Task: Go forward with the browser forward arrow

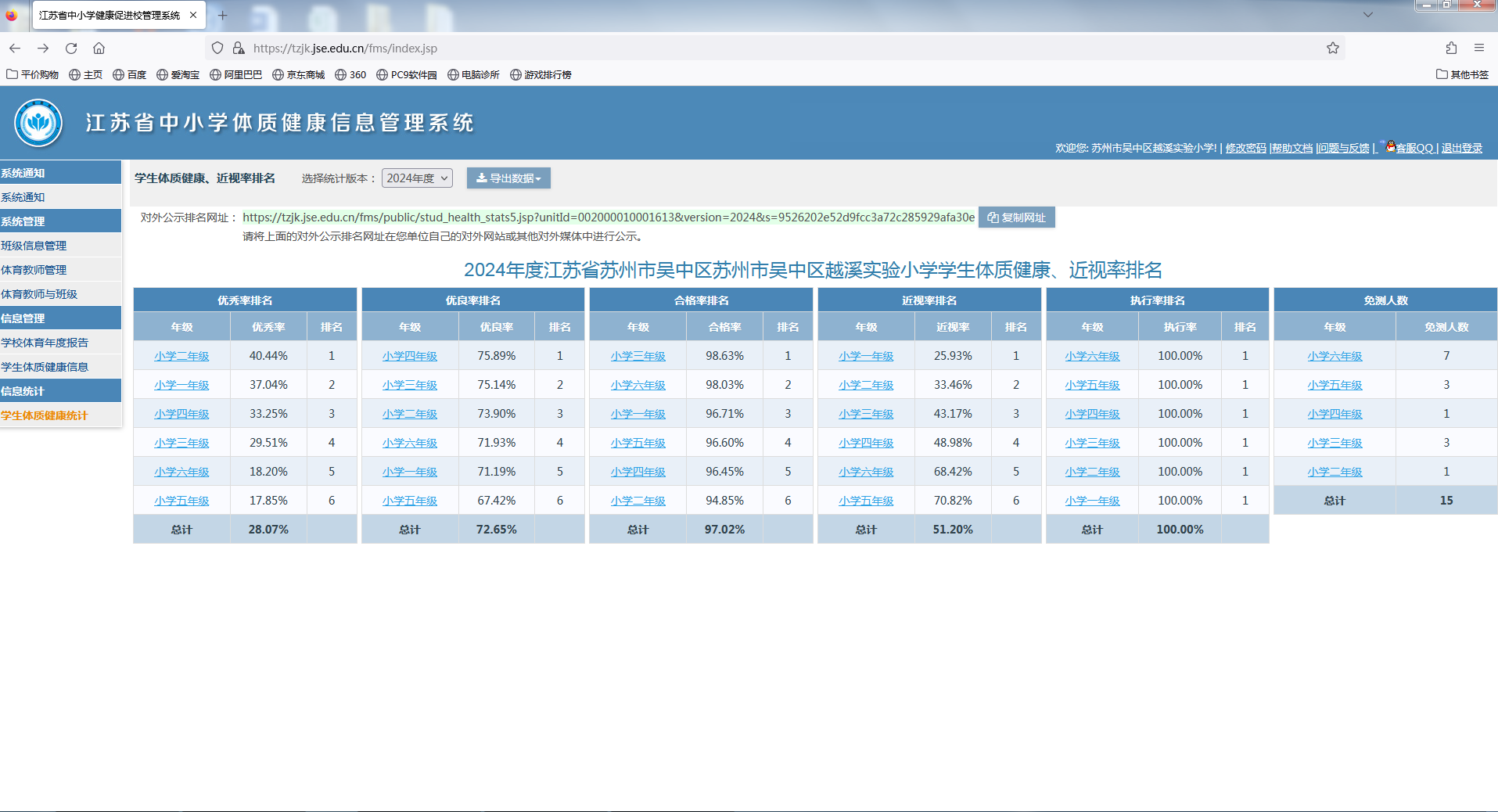Action: pyautogui.click(x=43, y=48)
